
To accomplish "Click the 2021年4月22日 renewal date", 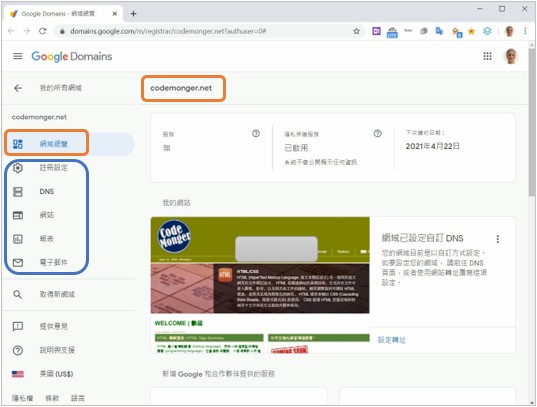I will click(x=433, y=146).
